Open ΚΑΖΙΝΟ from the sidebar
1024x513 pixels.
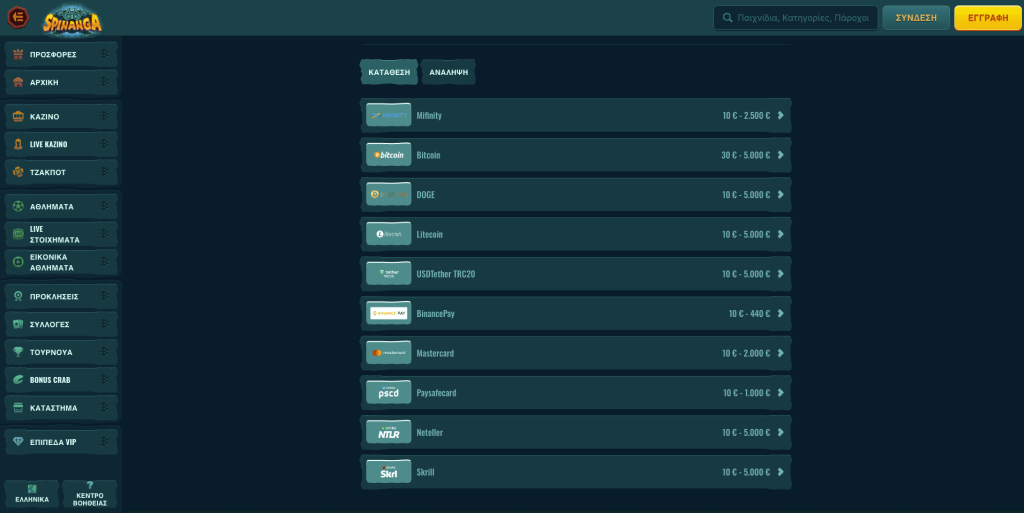coord(60,117)
